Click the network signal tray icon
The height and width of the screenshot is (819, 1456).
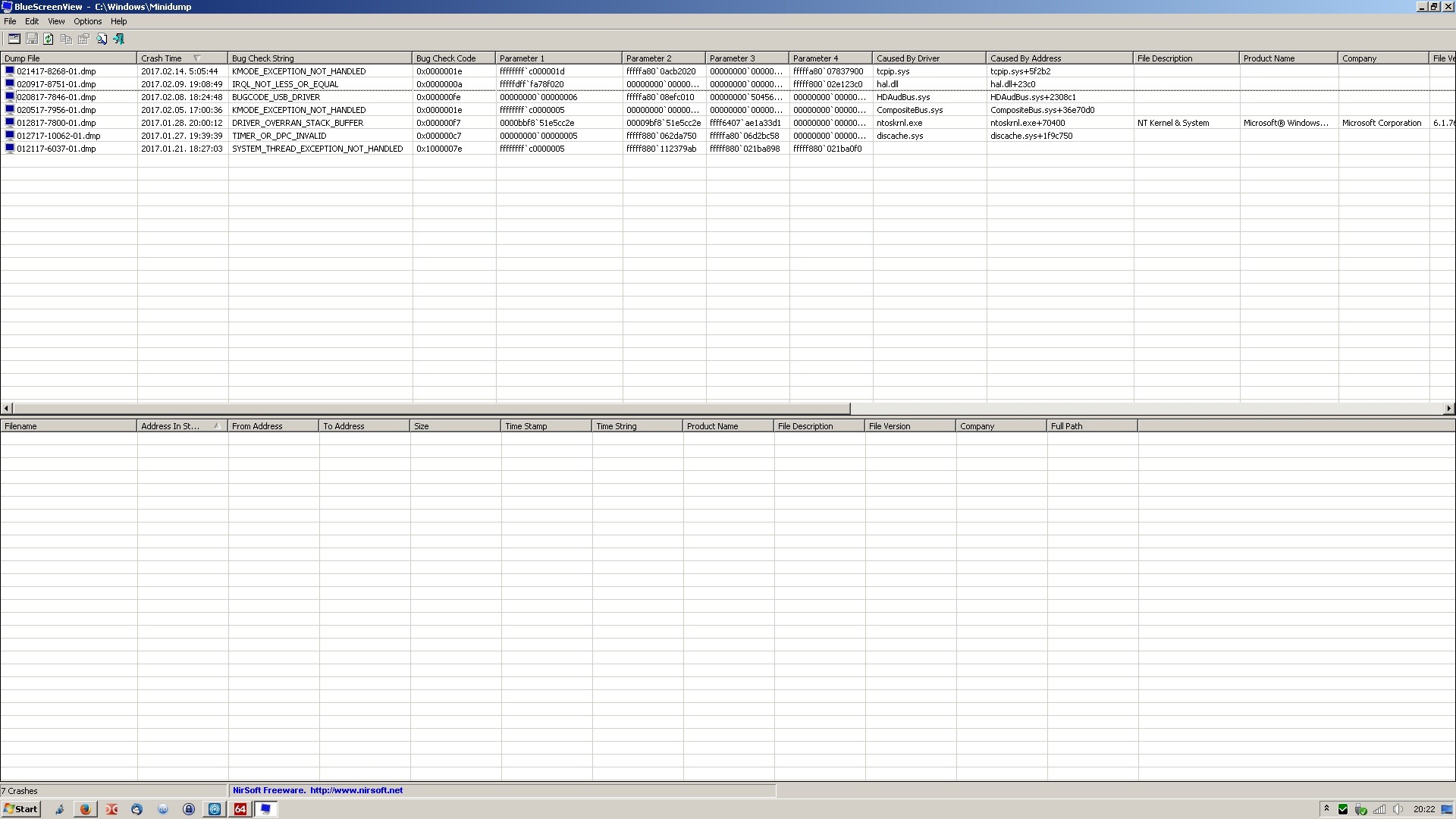coord(1379,809)
